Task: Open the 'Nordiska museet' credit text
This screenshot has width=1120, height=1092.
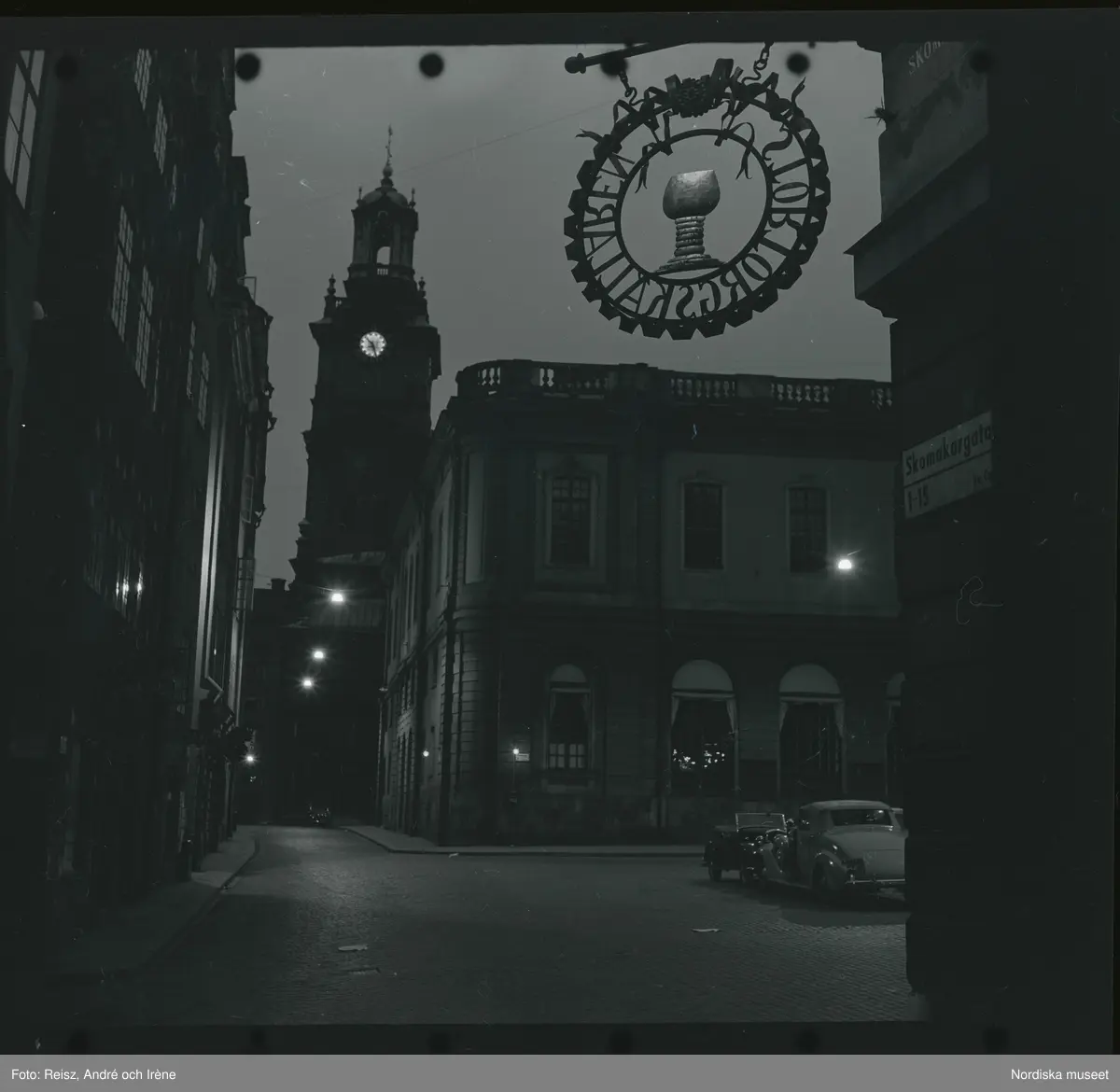Action: [1058, 1073]
